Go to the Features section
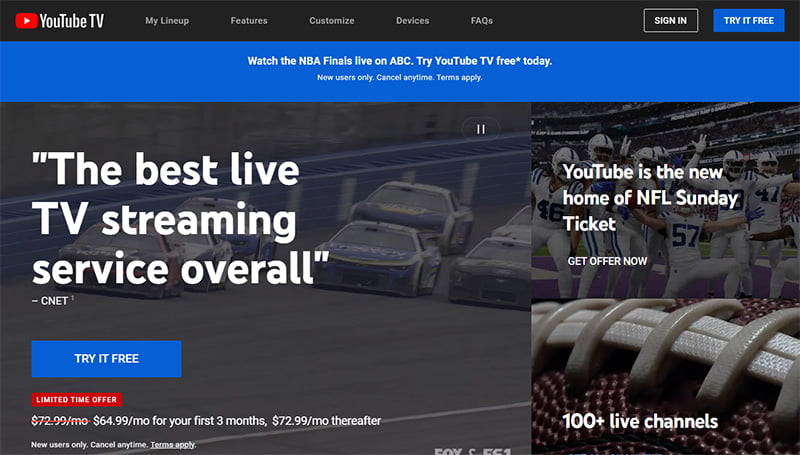This screenshot has height=455, width=800. click(249, 21)
